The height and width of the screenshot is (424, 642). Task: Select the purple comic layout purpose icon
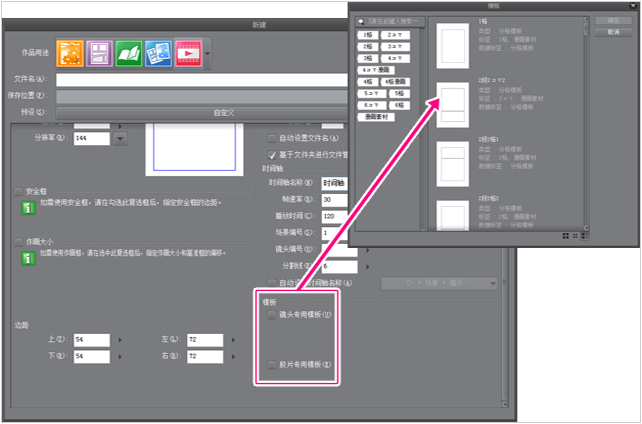click(99, 53)
